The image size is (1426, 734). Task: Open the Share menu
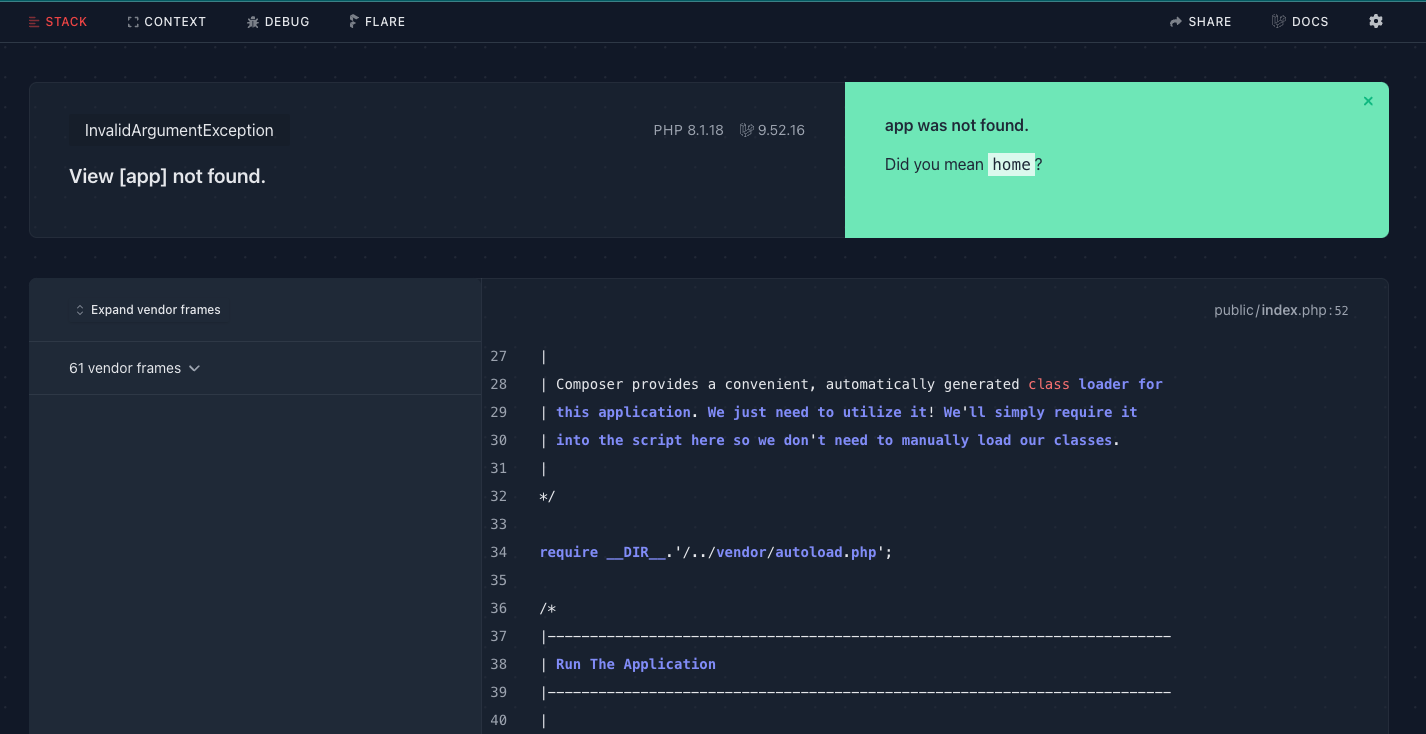[x=1201, y=21]
